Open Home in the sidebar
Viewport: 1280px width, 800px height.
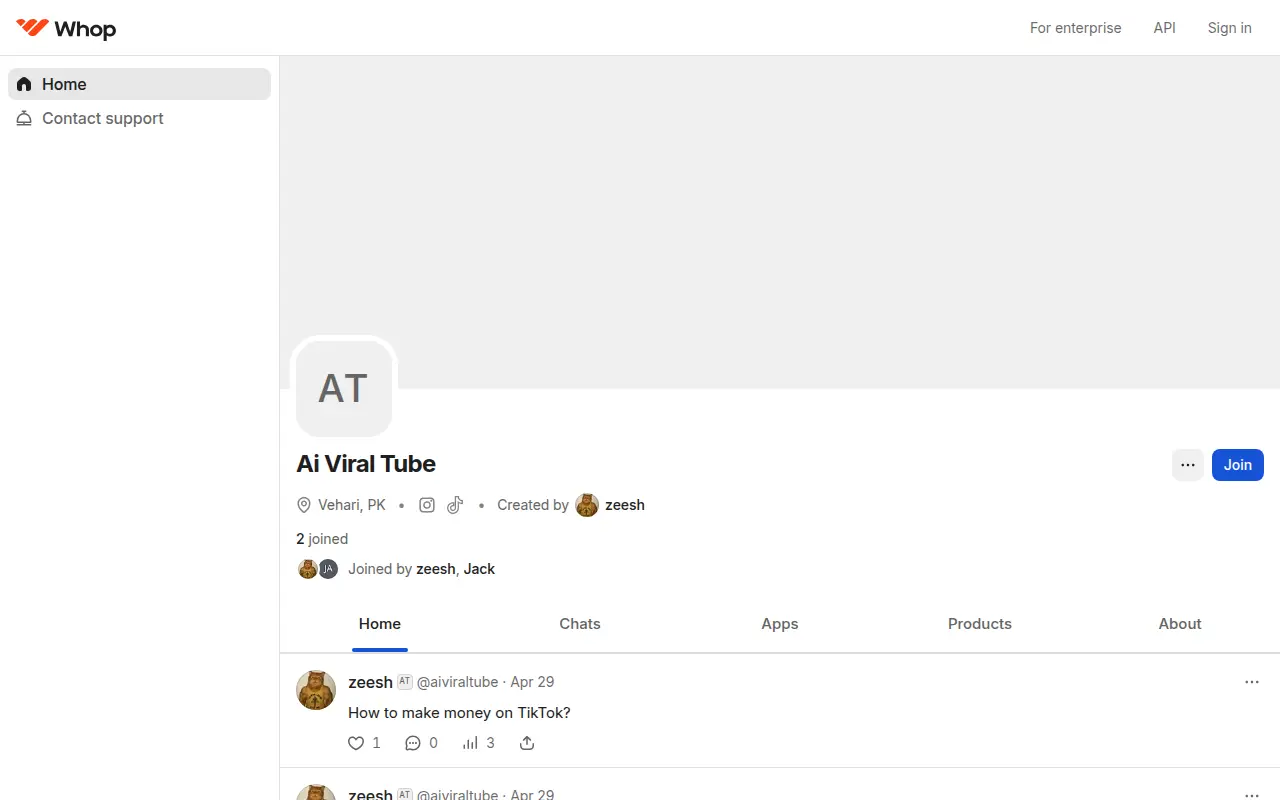tap(139, 84)
